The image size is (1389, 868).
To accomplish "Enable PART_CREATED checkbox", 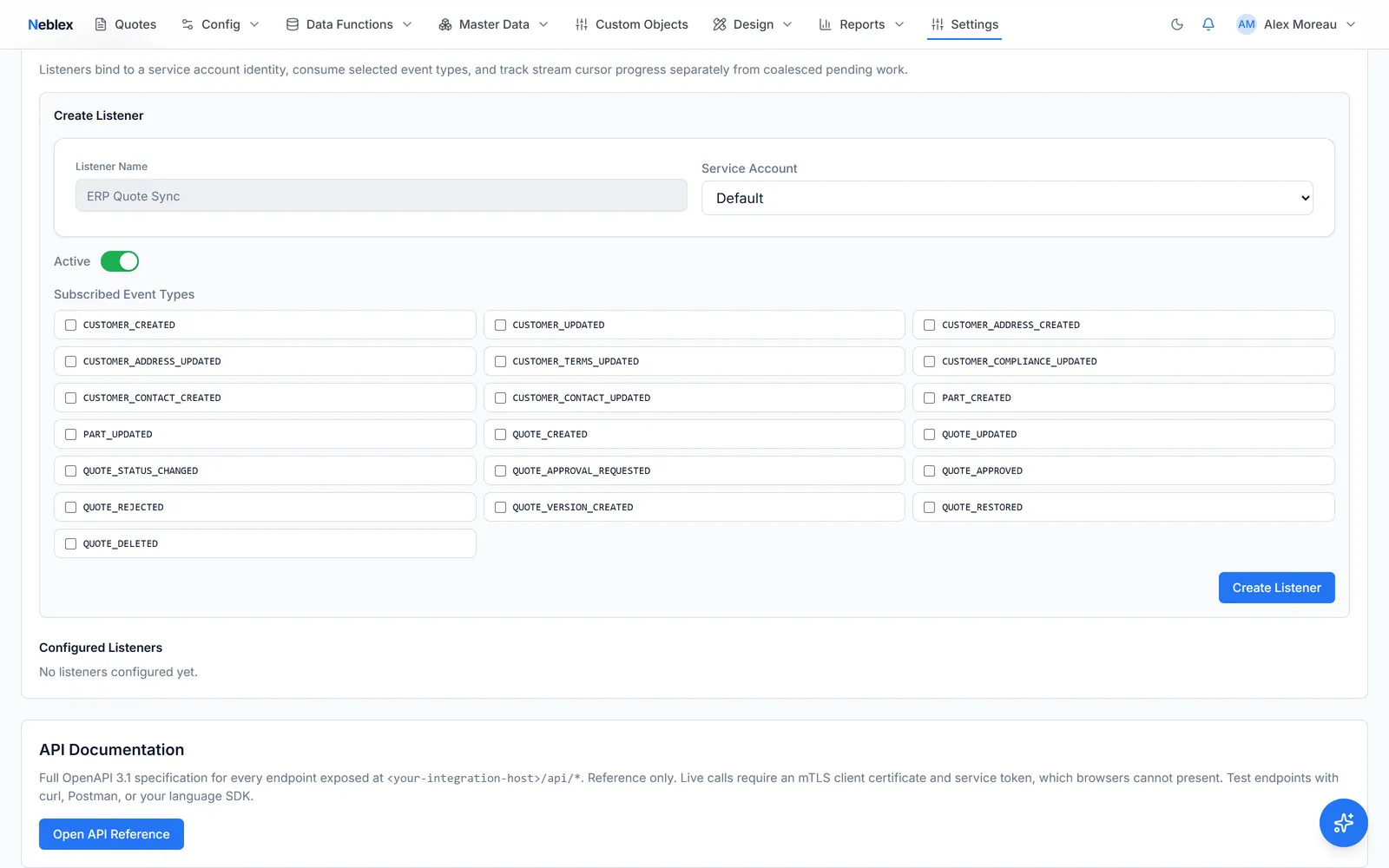I will pos(930,398).
